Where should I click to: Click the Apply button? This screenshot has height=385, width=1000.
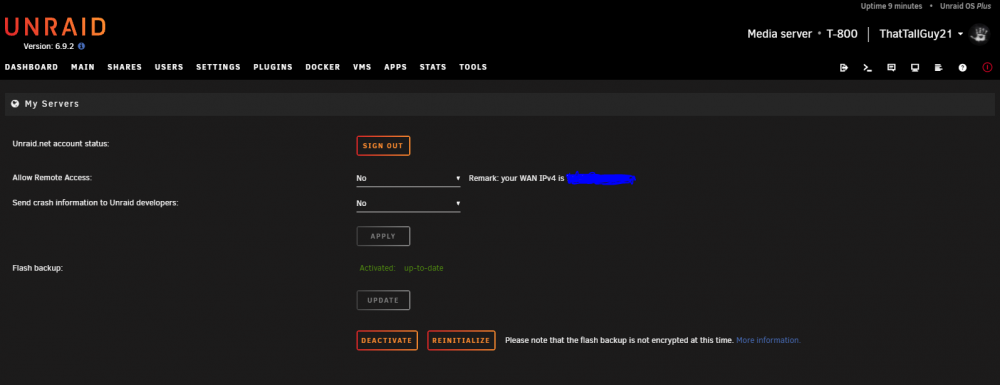(383, 236)
